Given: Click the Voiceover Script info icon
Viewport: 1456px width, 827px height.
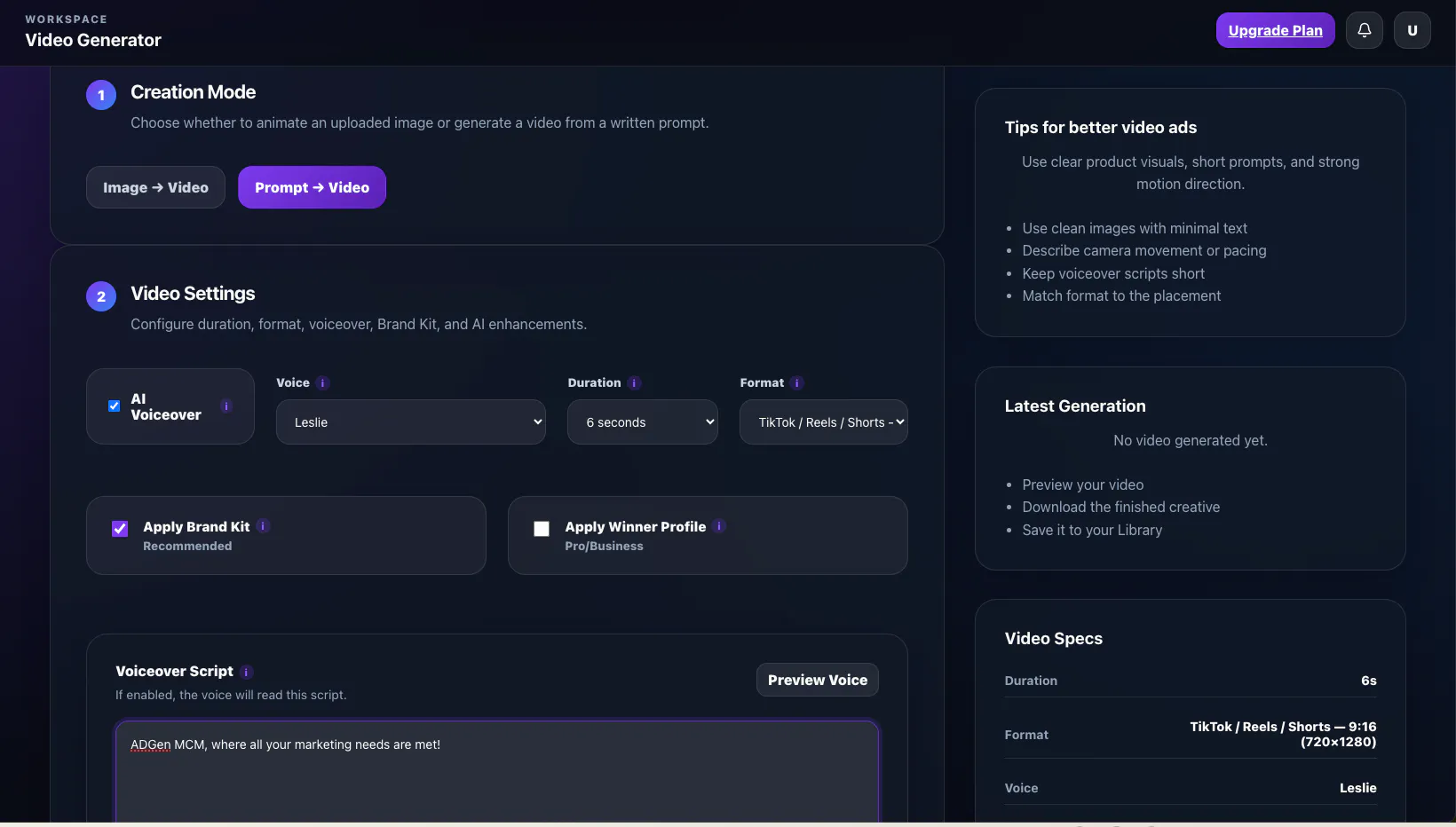Looking at the screenshot, I should point(247,672).
